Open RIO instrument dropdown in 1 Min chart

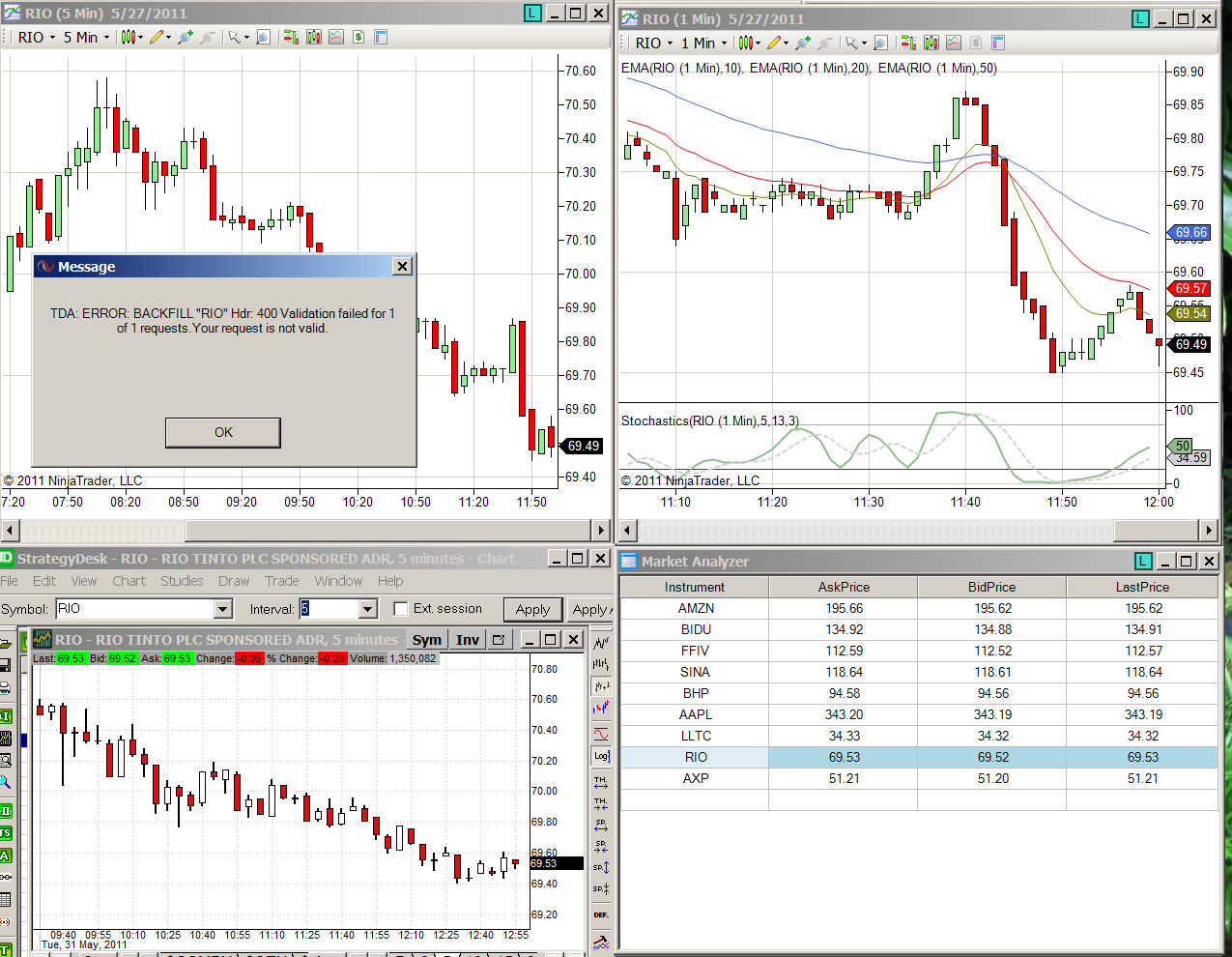654,43
